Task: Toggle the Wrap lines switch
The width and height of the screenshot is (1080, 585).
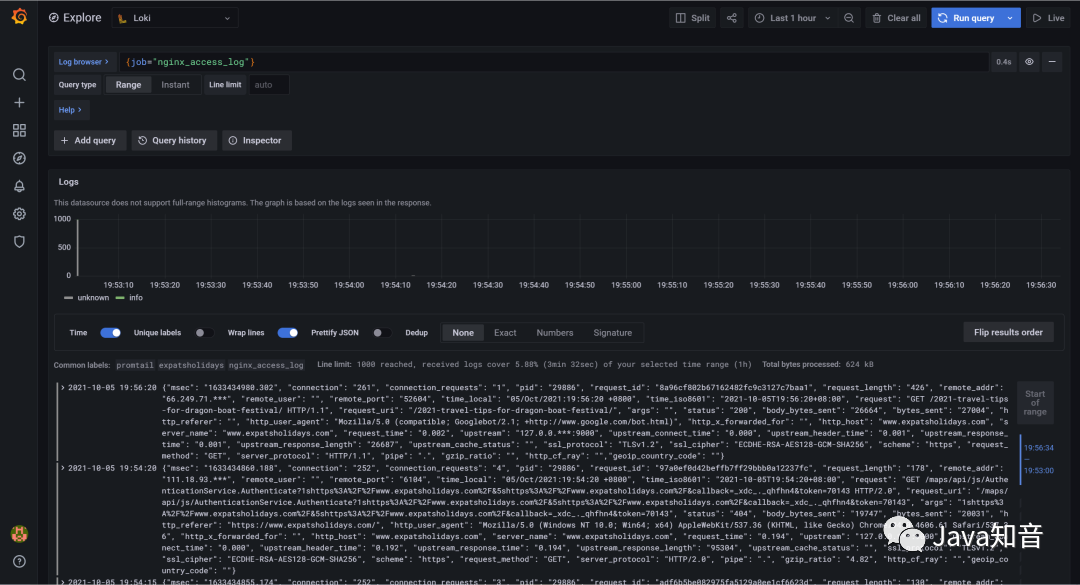Action: pos(288,333)
